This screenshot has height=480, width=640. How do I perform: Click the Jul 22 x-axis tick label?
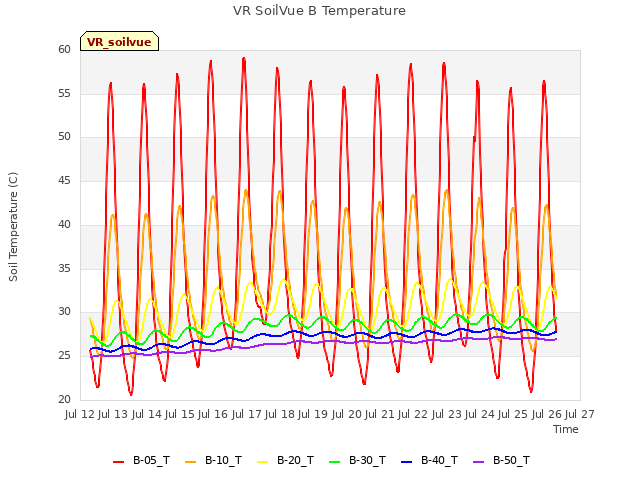click(x=414, y=414)
